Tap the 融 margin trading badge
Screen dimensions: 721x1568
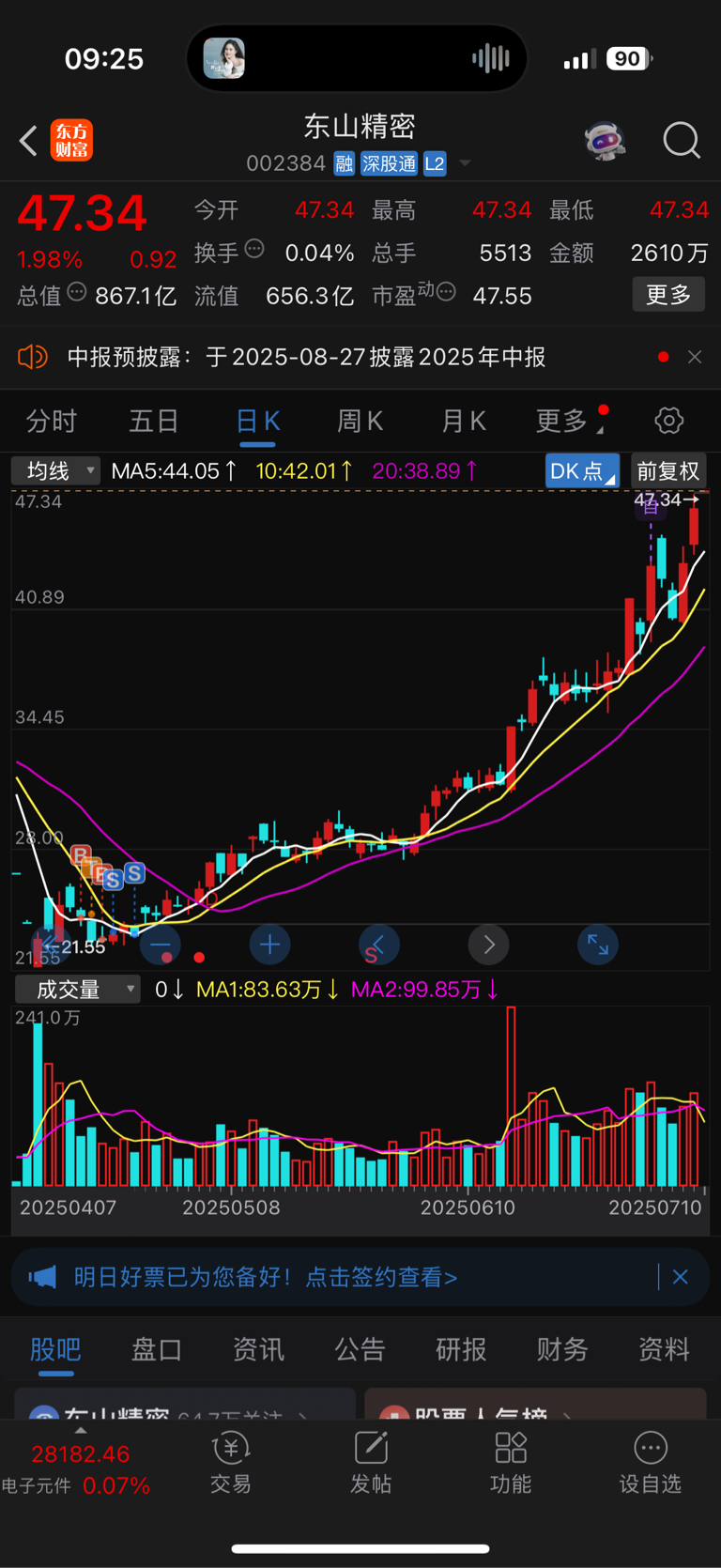pyautogui.click(x=345, y=163)
